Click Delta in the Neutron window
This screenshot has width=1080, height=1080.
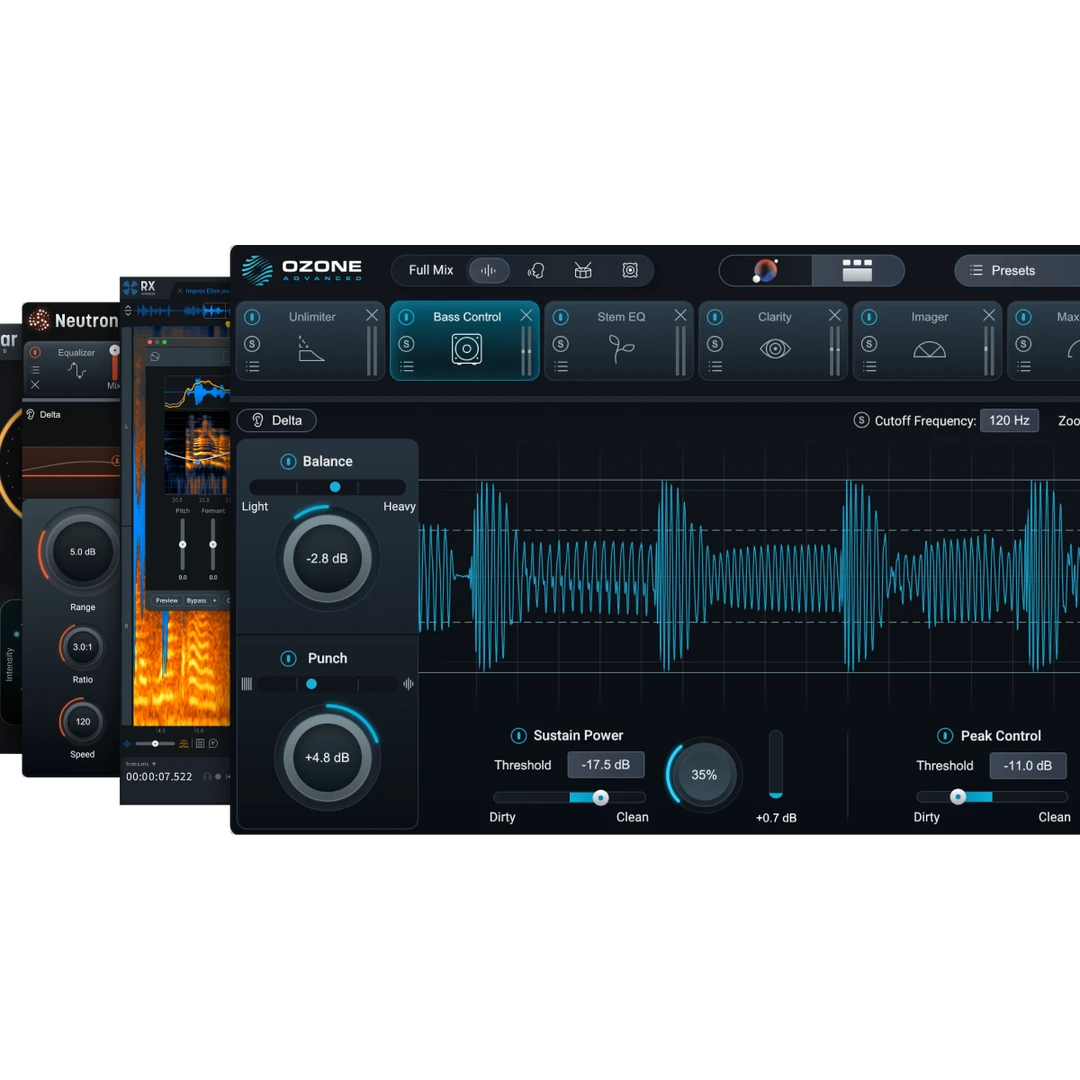tap(44, 415)
